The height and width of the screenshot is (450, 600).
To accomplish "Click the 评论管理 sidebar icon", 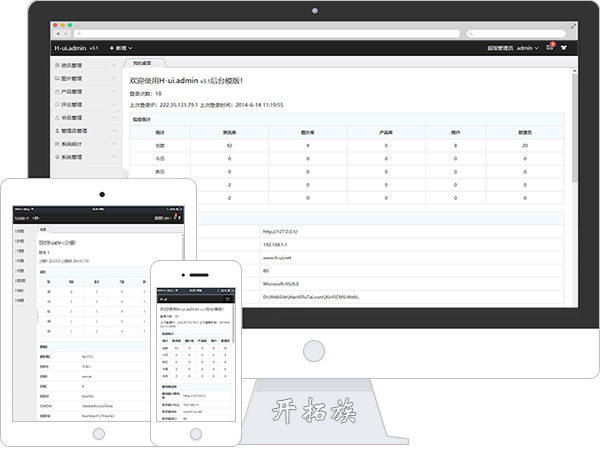I will click(57, 104).
